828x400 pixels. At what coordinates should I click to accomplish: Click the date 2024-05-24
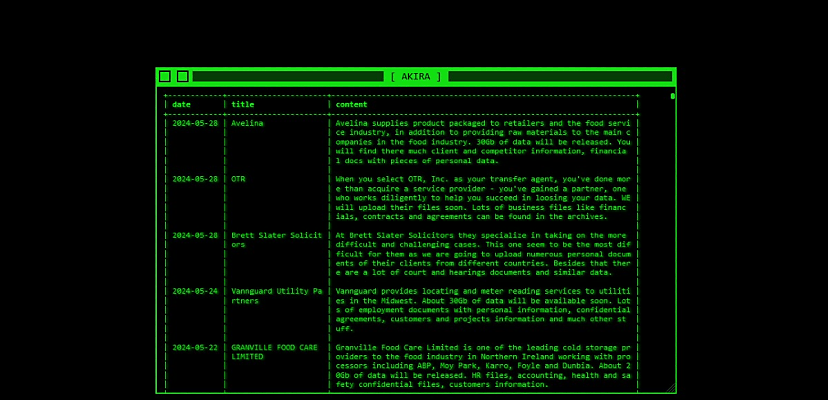pos(195,291)
